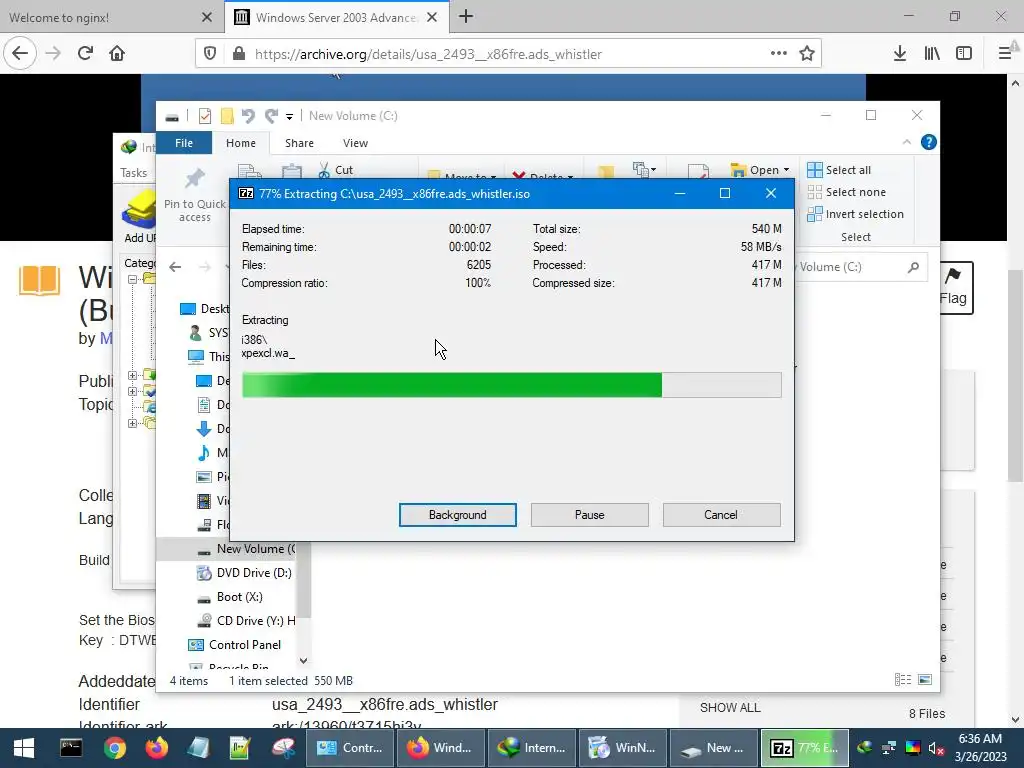Screen dimensions: 1024x768
Task: Open Firefox hamburger menu
Action: click(1004, 54)
